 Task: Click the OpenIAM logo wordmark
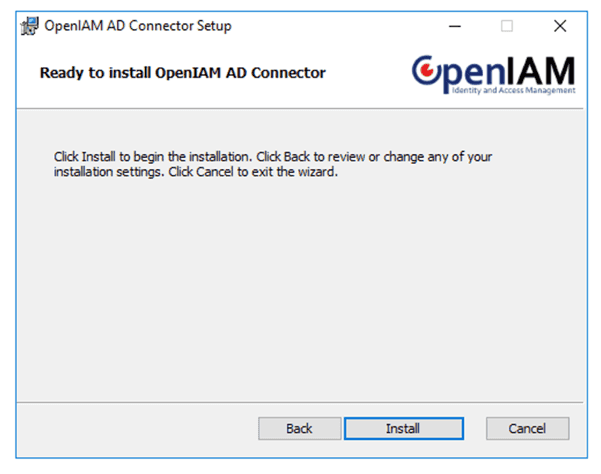coord(494,72)
